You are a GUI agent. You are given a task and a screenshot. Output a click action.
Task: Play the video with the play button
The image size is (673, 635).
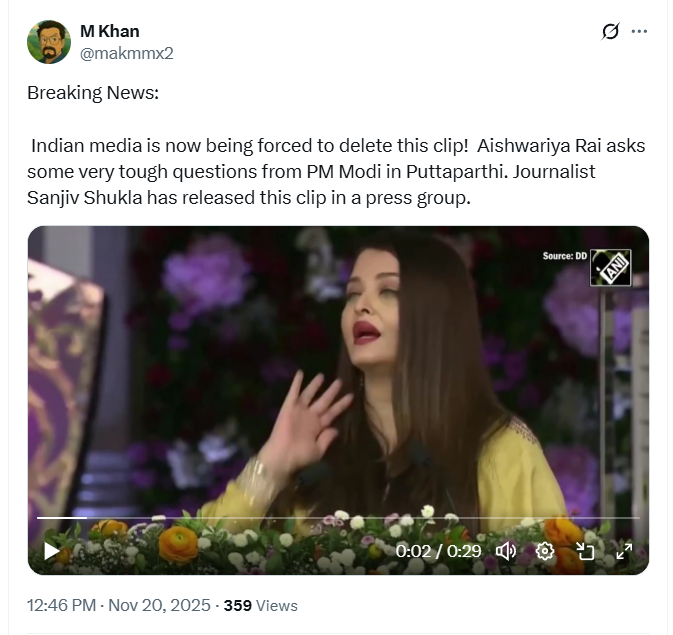tap(52, 551)
